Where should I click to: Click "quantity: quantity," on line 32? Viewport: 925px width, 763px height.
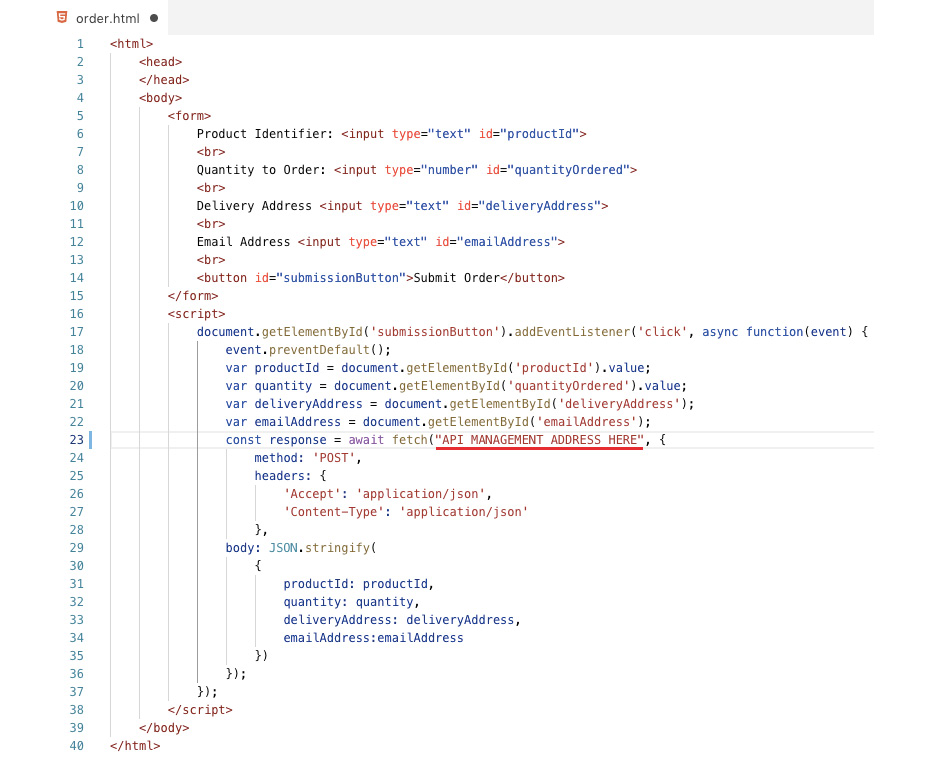(352, 602)
